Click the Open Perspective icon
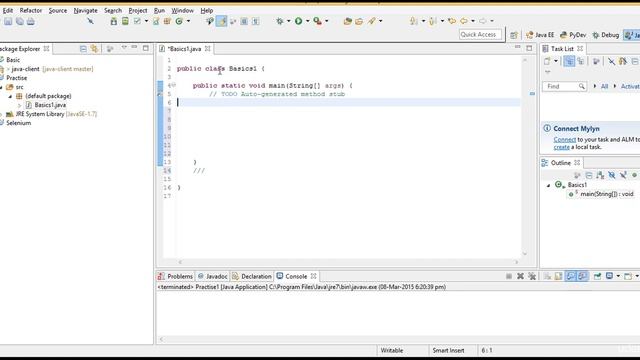The width and height of the screenshot is (640, 360). tap(513, 35)
